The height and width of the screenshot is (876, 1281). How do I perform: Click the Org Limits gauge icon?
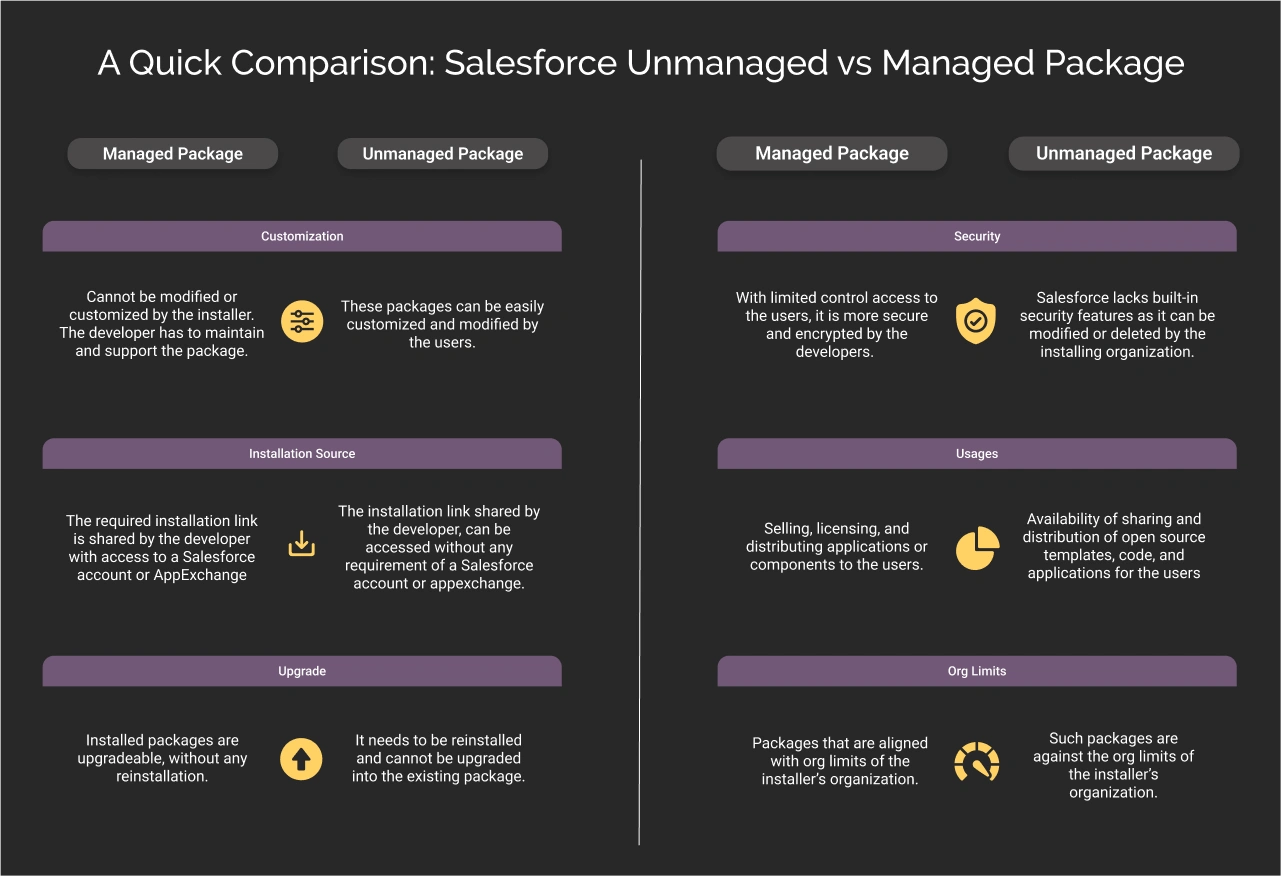(x=977, y=762)
